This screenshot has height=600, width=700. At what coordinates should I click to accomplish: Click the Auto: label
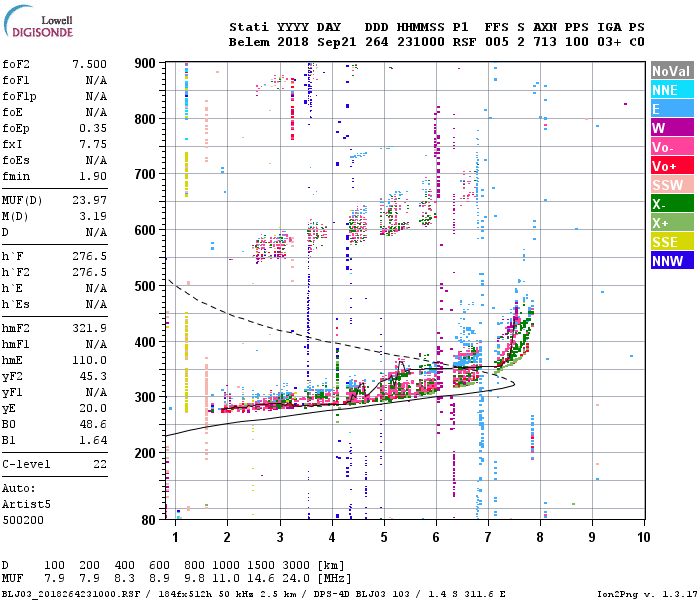19,488
